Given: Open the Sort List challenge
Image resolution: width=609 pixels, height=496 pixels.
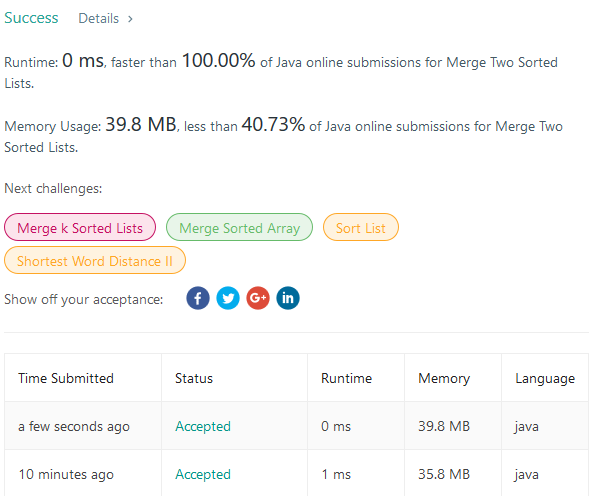Looking at the screenshot, I should tap(361, 227).
